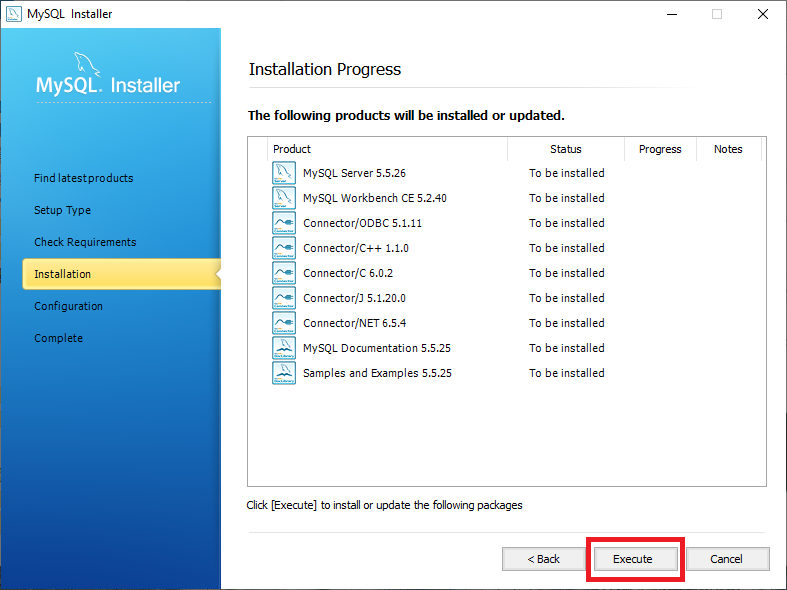Image resolution: width=787 pixels, height=590 pixels.
Task: Select the Connector/C++ 1.1.0 text
Action: coord(356,248)
